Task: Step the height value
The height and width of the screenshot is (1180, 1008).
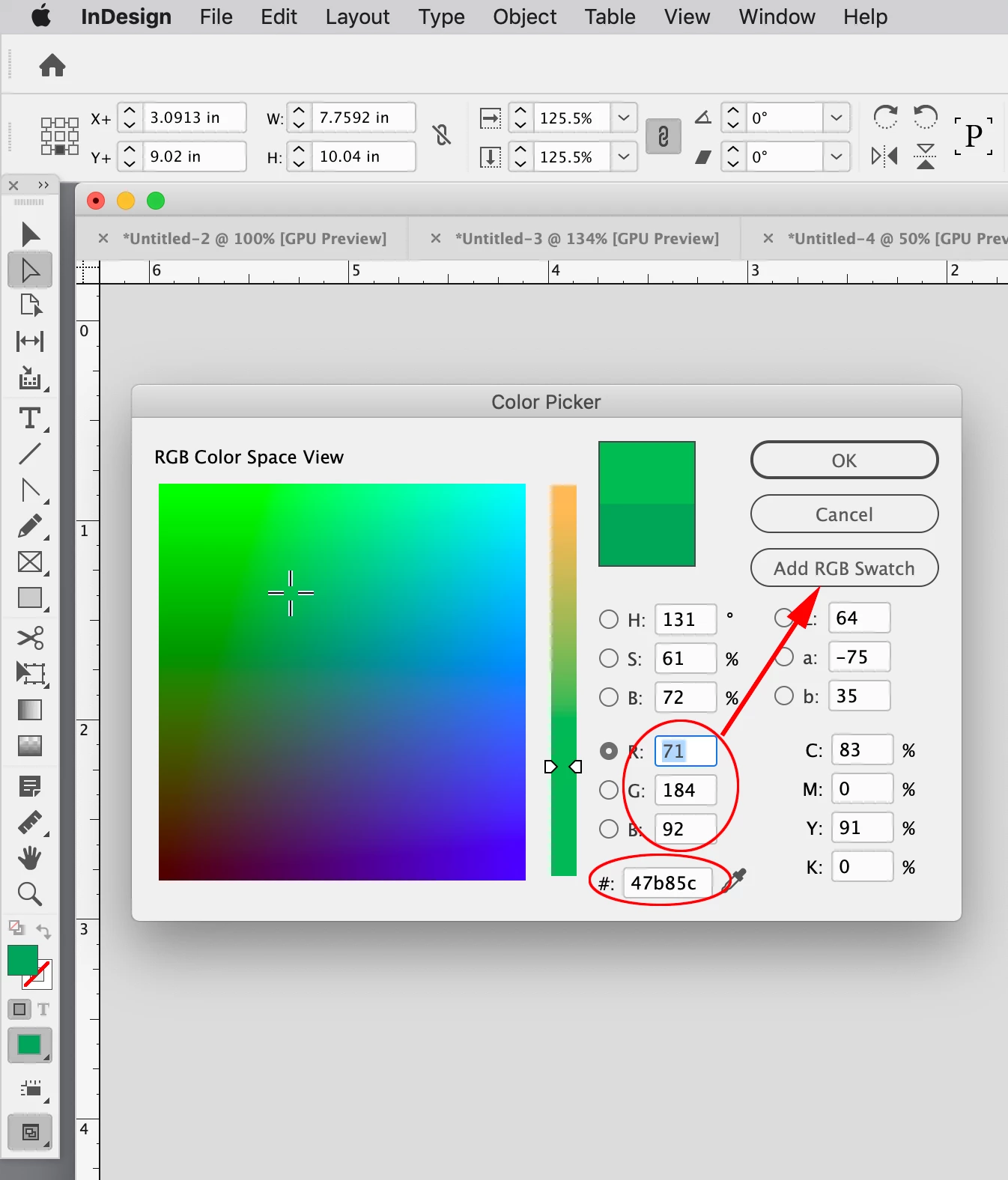Action: pos(299,156)
